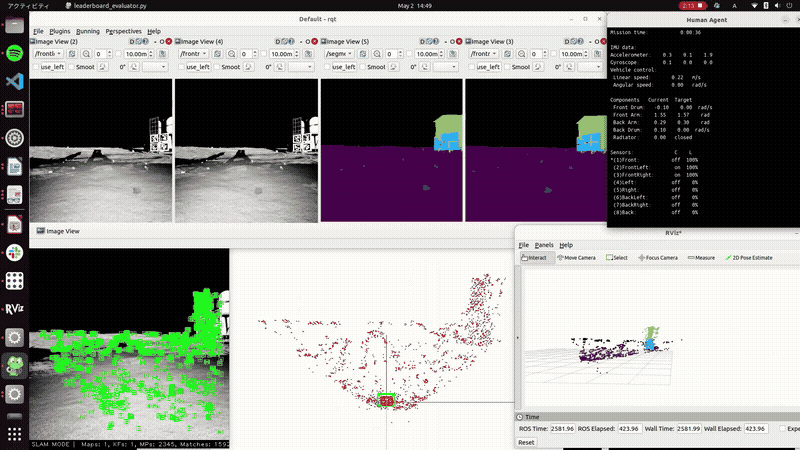
Task: Enable use_left checkbox in Image View (2)
Action: point(36,67)
